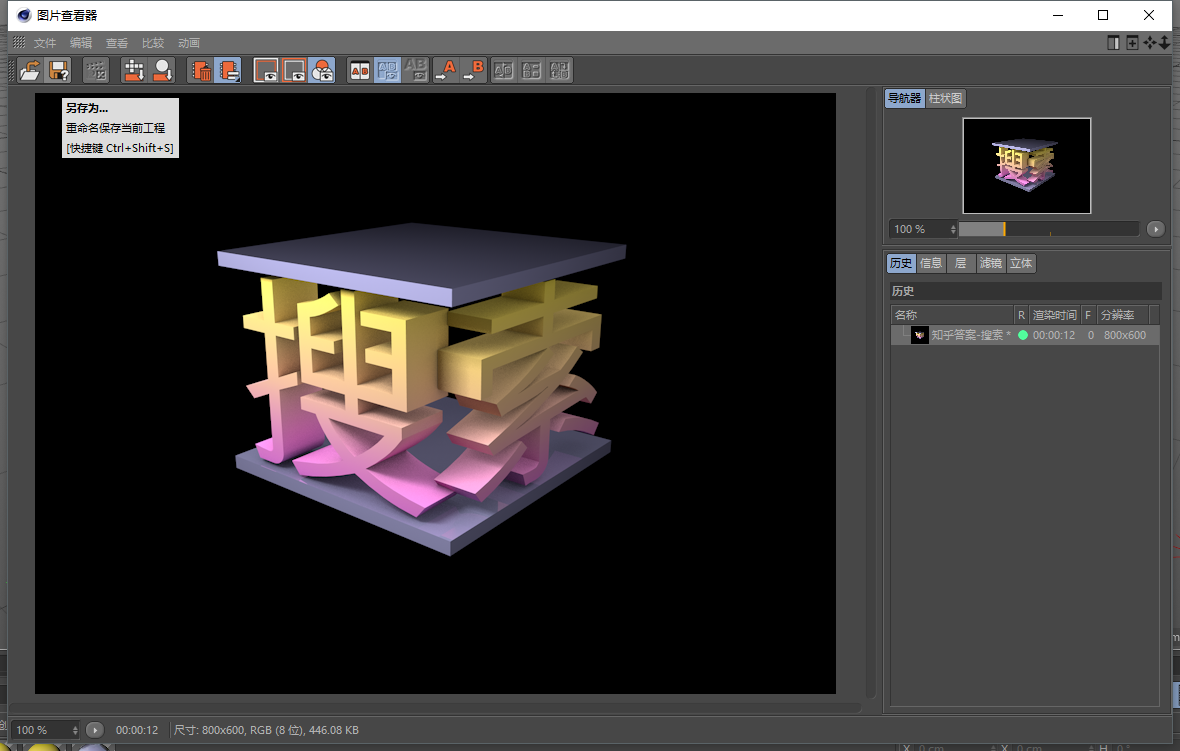Click the greyed AB with eye icon

click(x=415, y=70)
